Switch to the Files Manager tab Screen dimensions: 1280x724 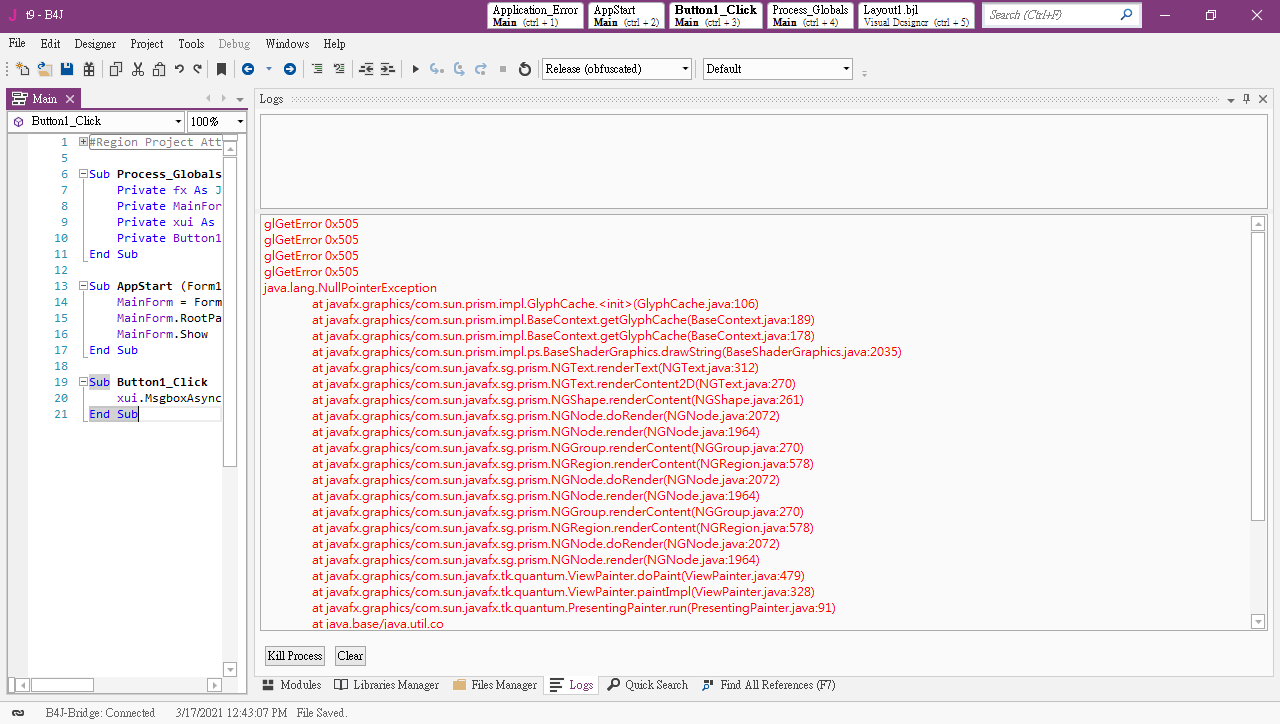tap(495, 685)
